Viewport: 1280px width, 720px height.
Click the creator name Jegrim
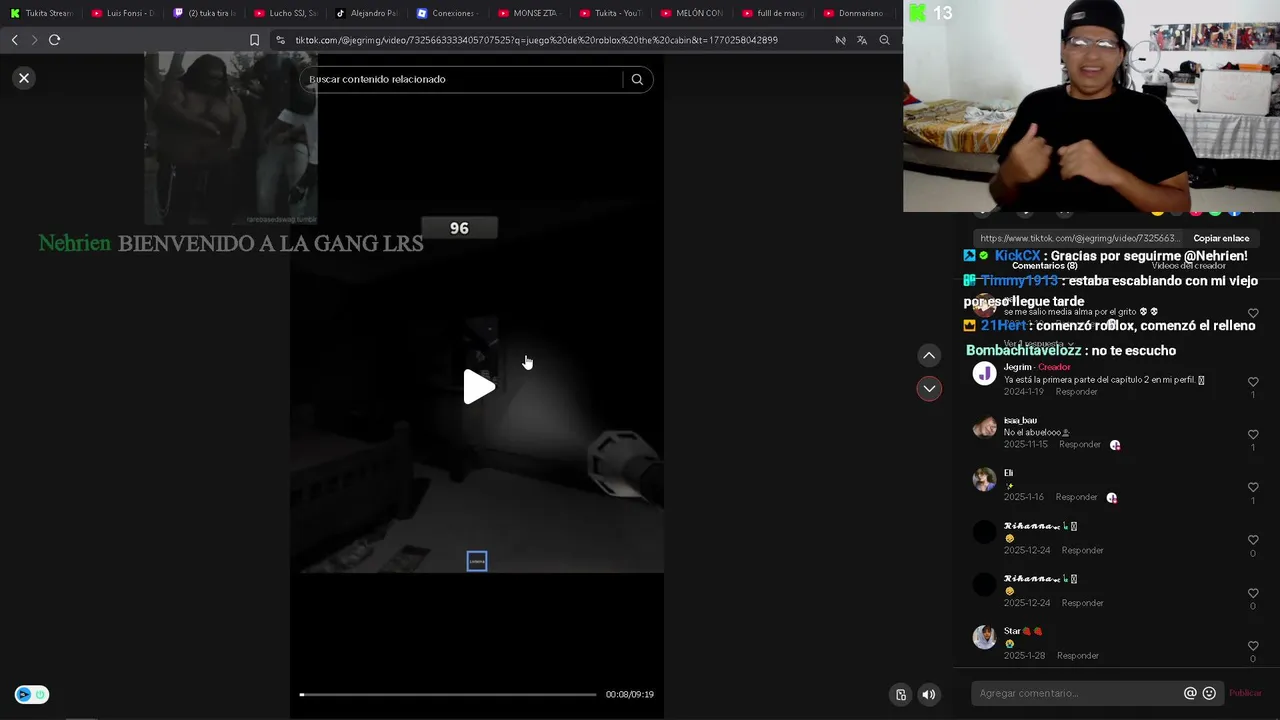pyautogui.click(x=1017, y=367)
